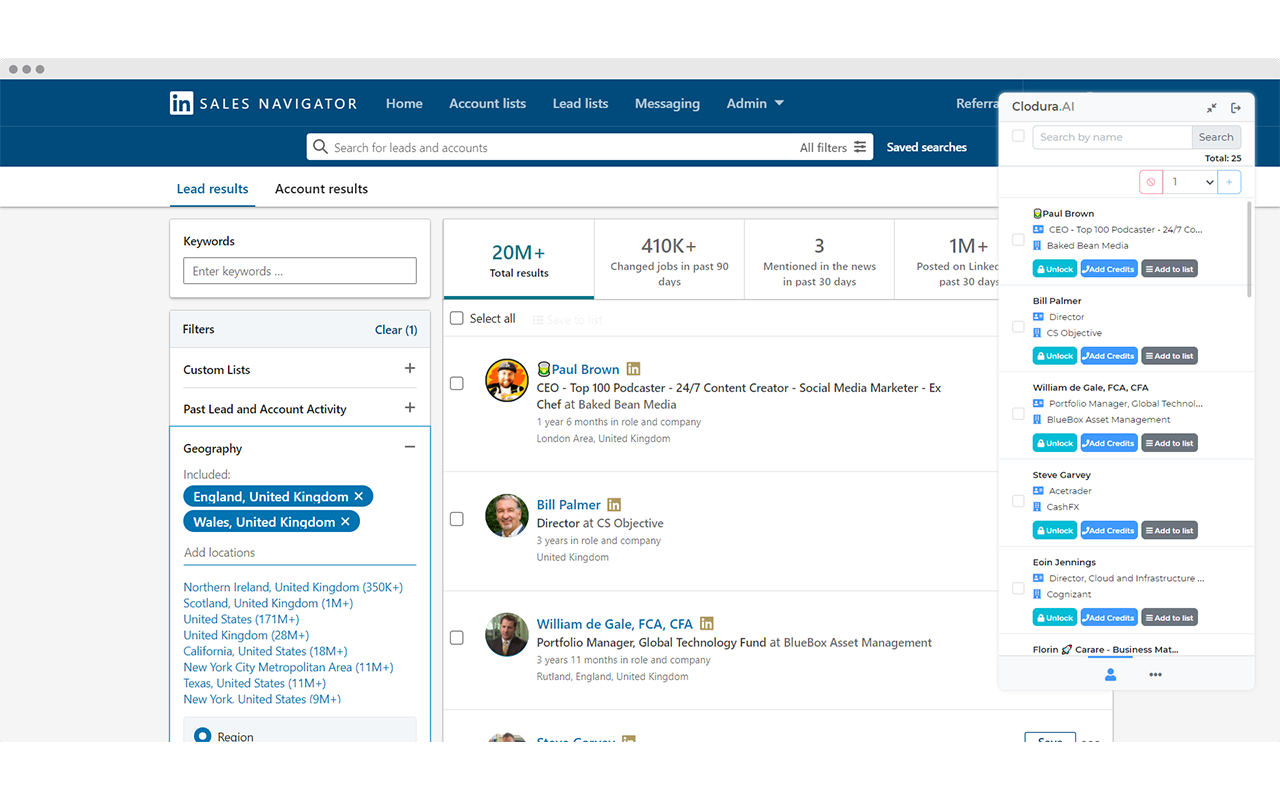Focus the Add locations field
Screen dimensions: 1280x800
299,552
